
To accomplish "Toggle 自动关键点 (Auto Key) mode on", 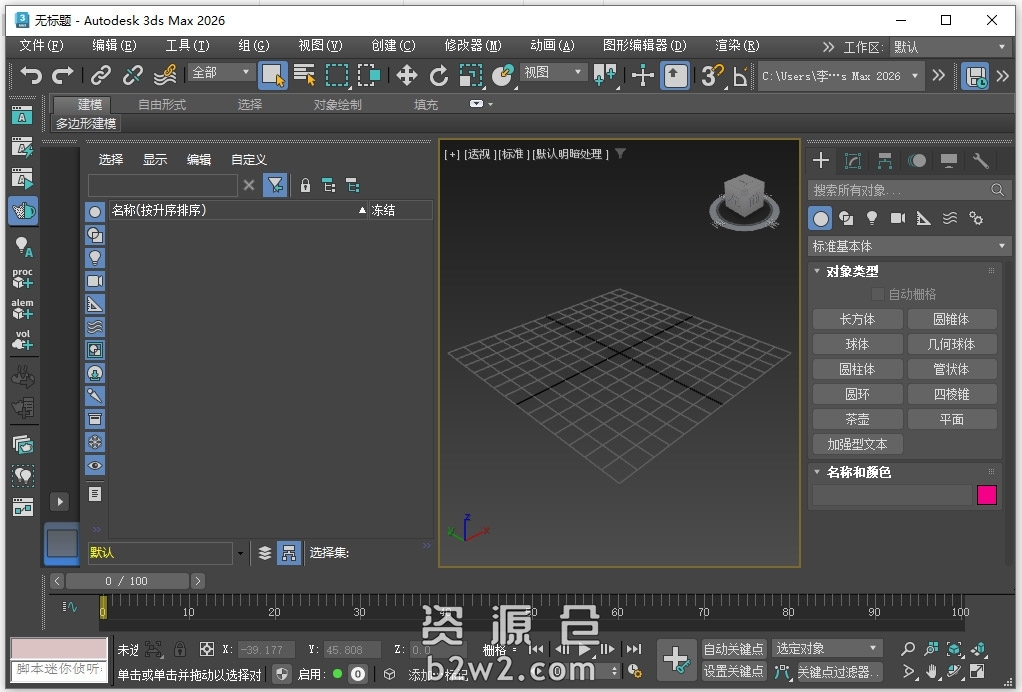I will [736, 649].
